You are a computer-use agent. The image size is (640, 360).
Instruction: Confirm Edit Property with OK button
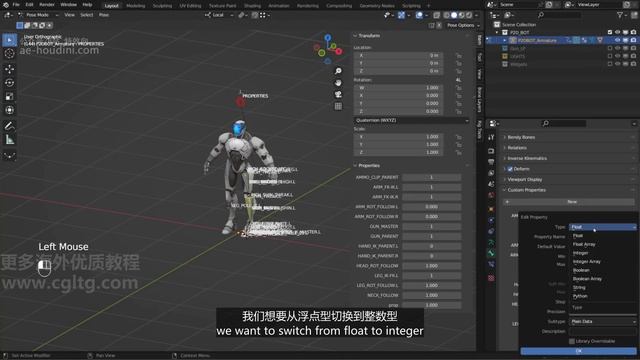coord(578,351)
